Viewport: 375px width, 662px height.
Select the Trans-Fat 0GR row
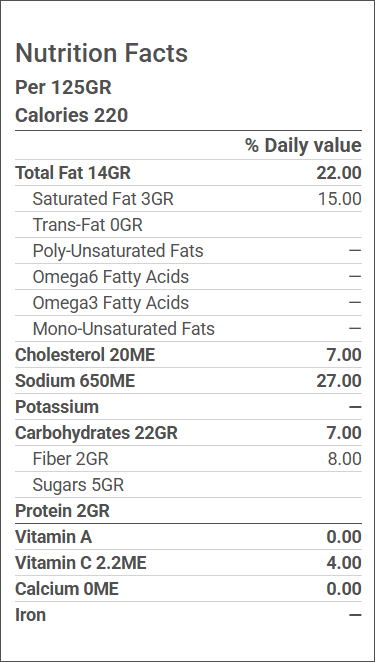[x=188, y=225]
